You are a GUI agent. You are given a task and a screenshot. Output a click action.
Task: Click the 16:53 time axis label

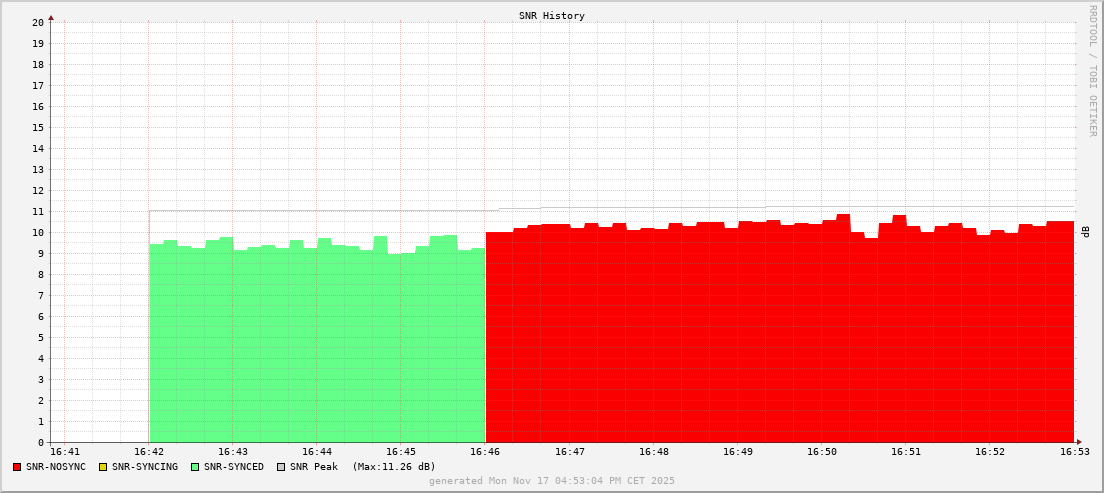click(1074, 453)
